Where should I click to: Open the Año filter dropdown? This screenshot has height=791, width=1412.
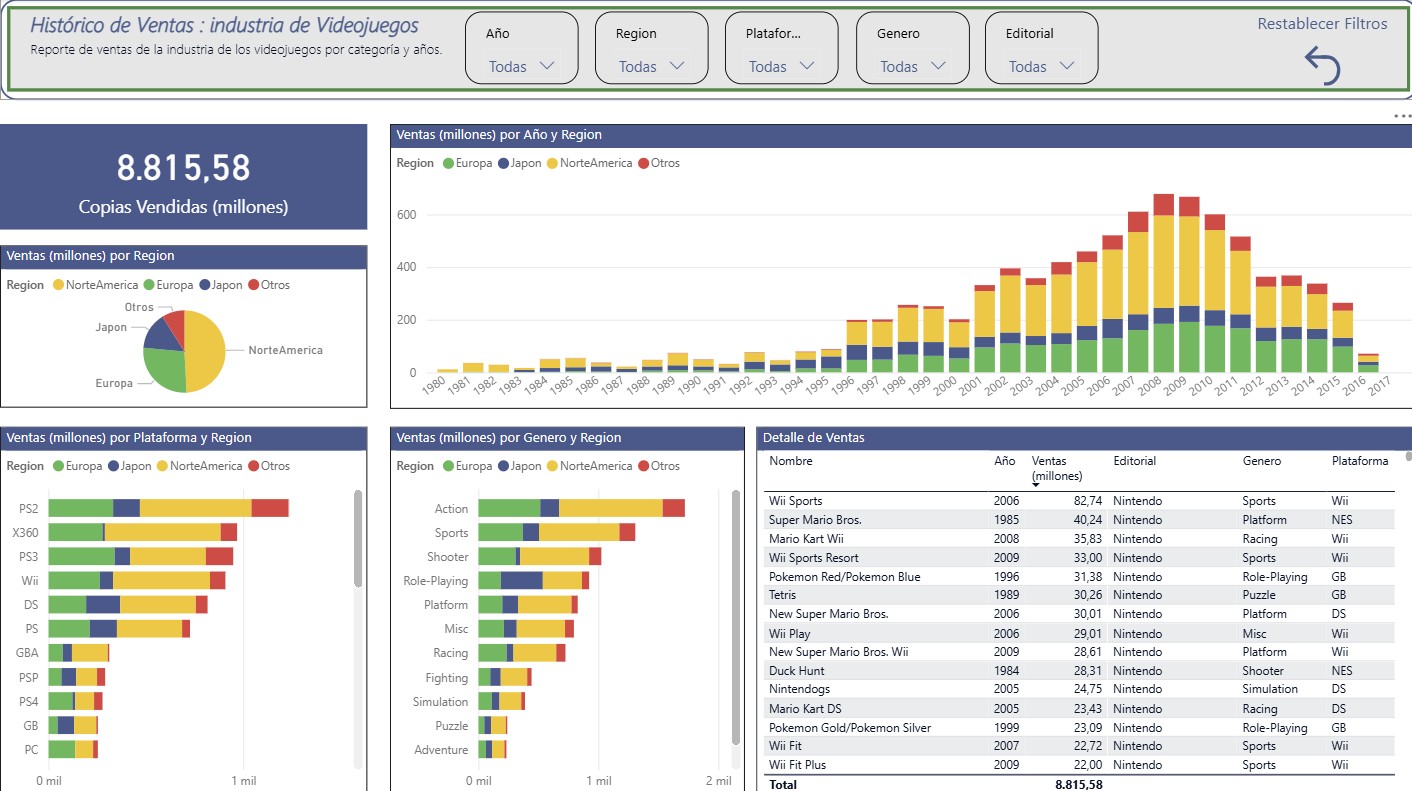click(521, 66)
